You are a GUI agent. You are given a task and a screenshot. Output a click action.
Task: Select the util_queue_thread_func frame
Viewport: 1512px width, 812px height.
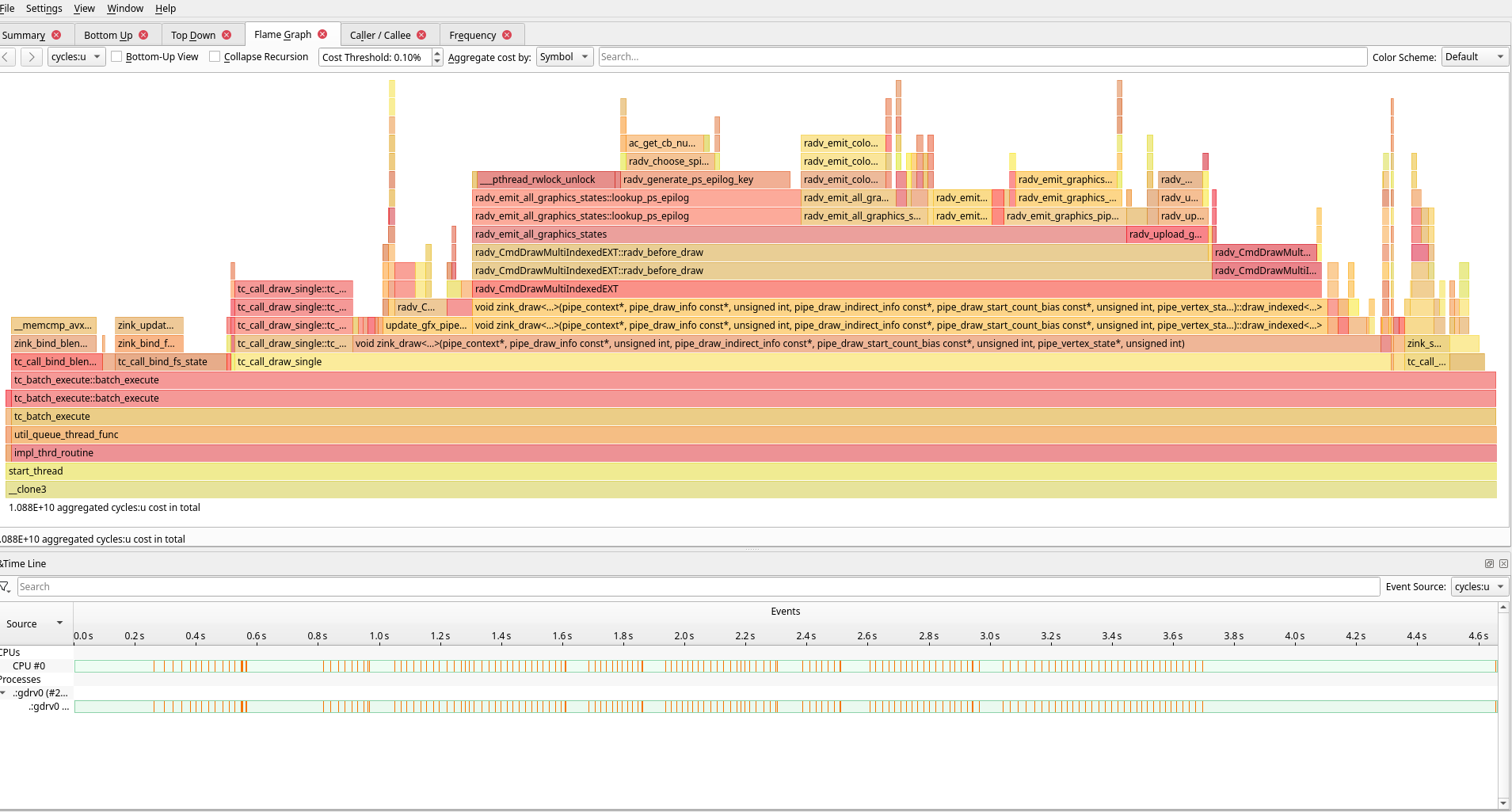tap(754, 435)
